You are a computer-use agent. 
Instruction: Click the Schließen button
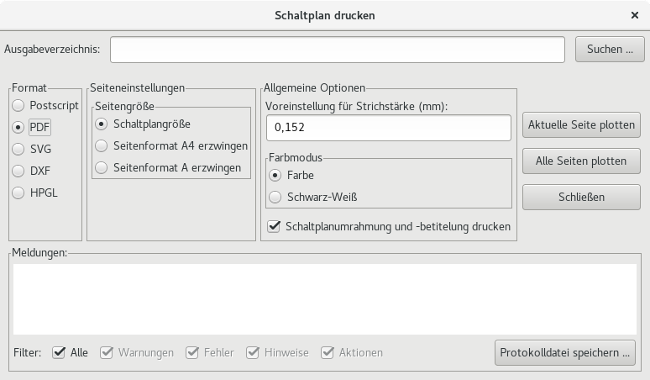click(x=581, y=197)
